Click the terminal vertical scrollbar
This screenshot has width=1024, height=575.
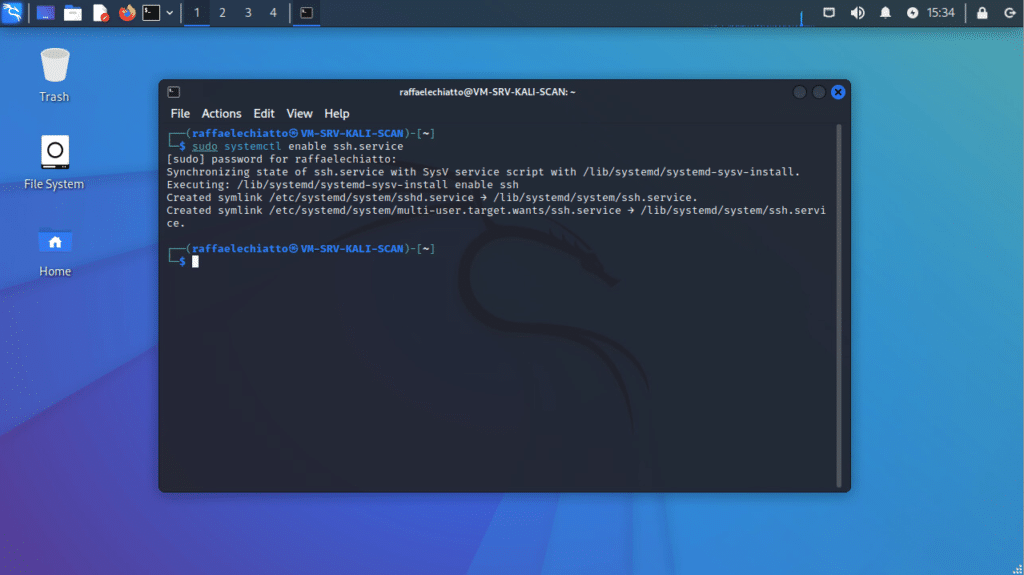839,305
